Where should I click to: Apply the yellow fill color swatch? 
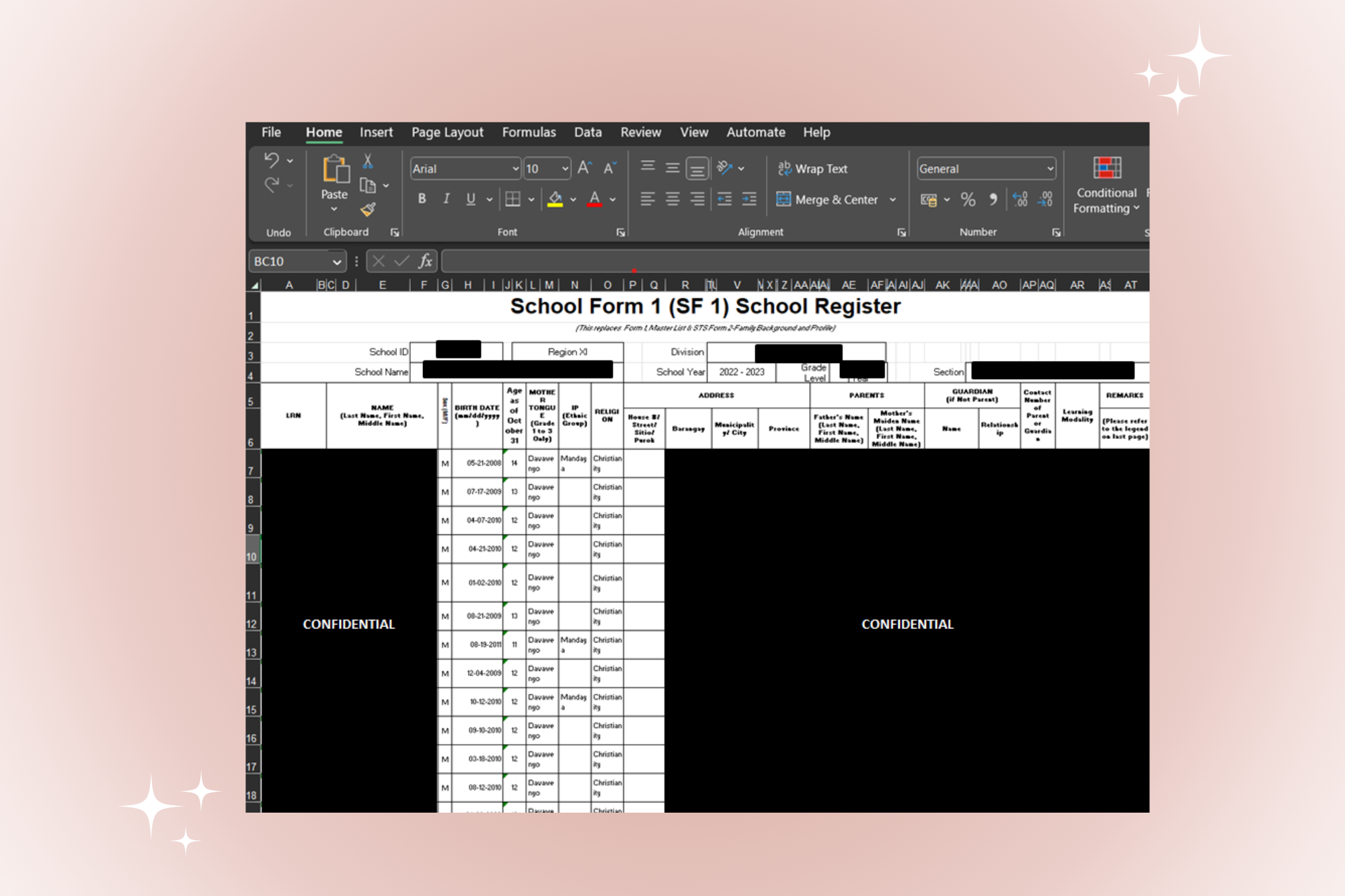555,199
